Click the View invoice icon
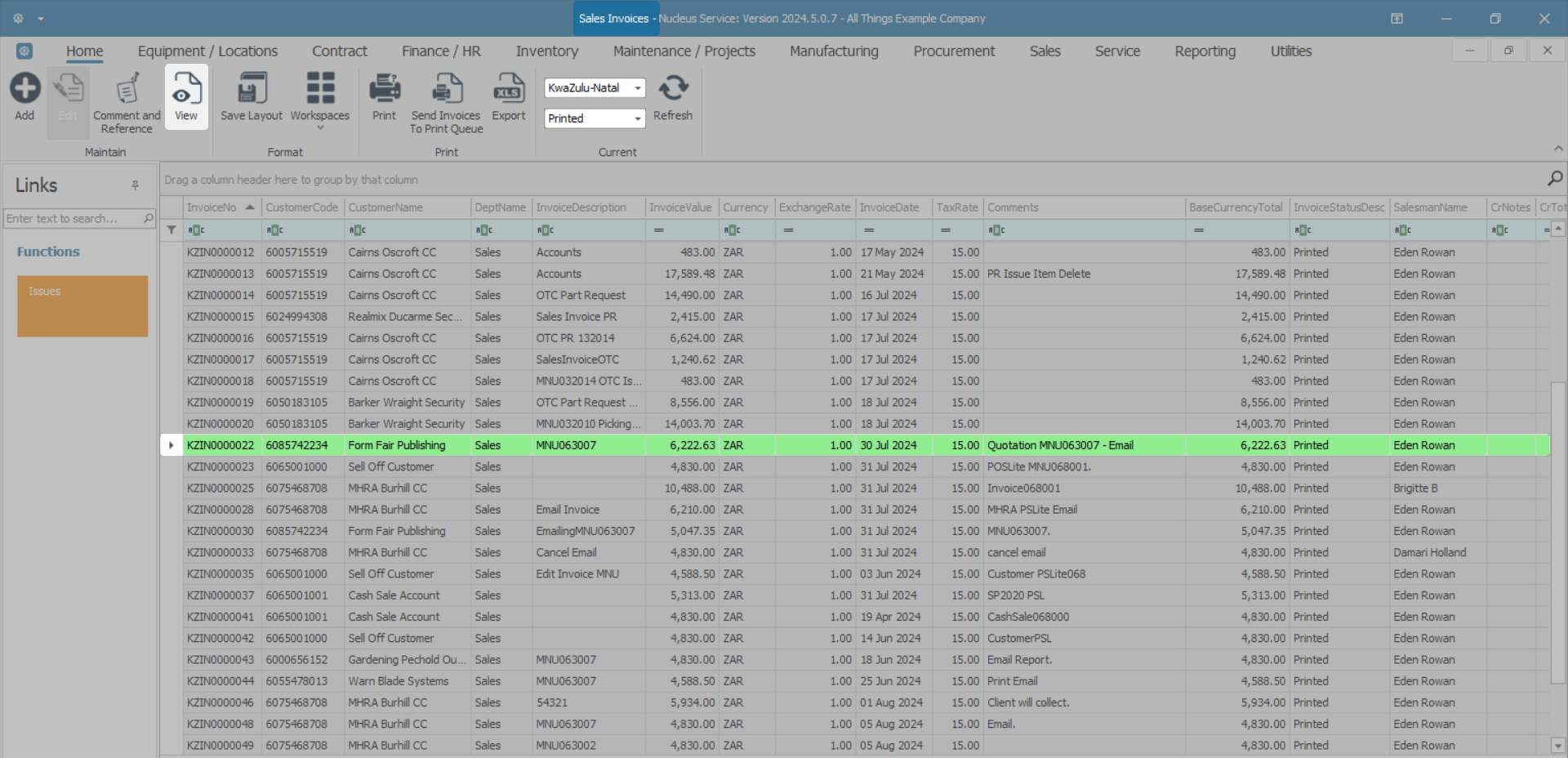This screenshot has width=1568, height=758. pos(186,89)
